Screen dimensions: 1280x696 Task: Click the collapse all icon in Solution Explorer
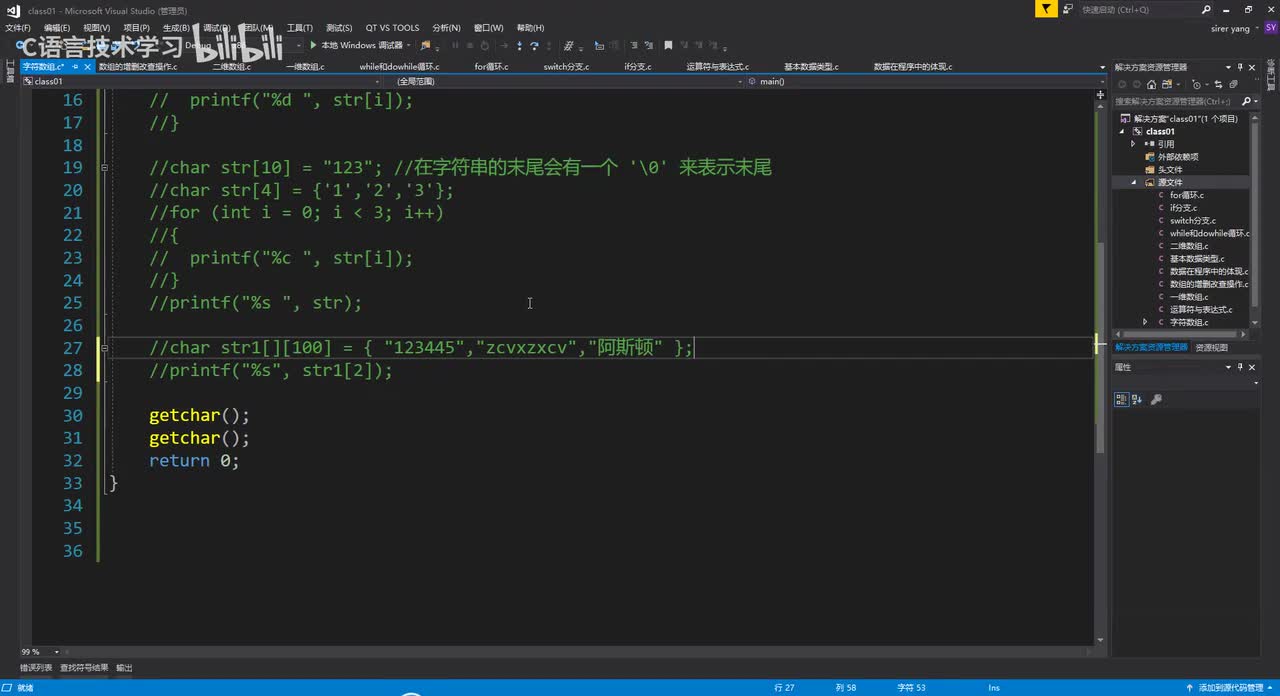1234,85
